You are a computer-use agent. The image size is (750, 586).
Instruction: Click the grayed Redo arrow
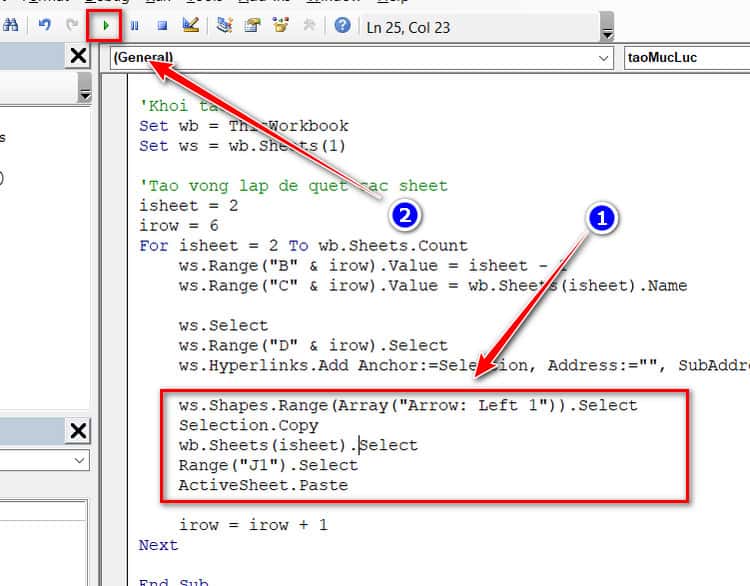[x=72, y=24]
